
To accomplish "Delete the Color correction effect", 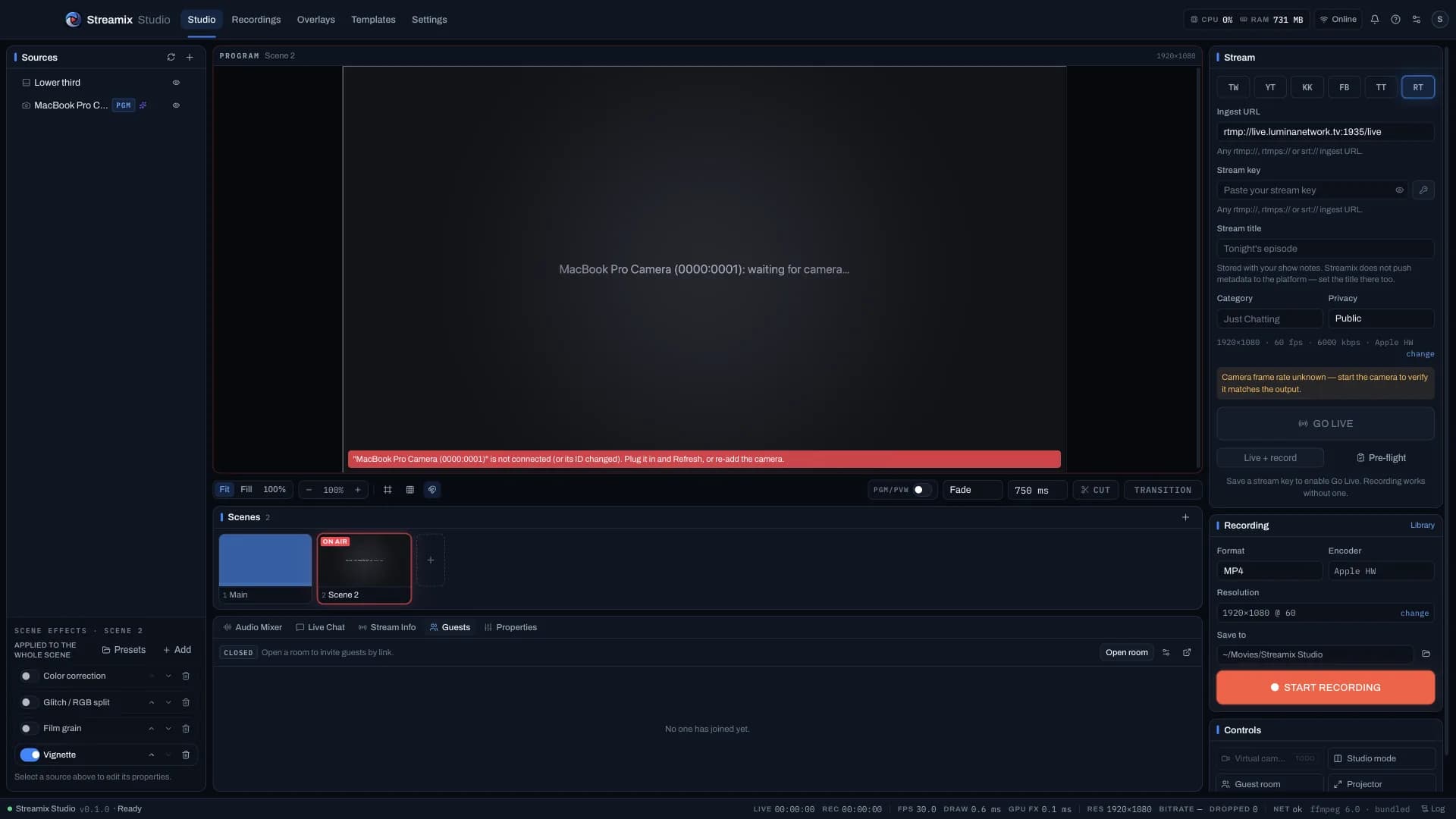I will (186, 676).
